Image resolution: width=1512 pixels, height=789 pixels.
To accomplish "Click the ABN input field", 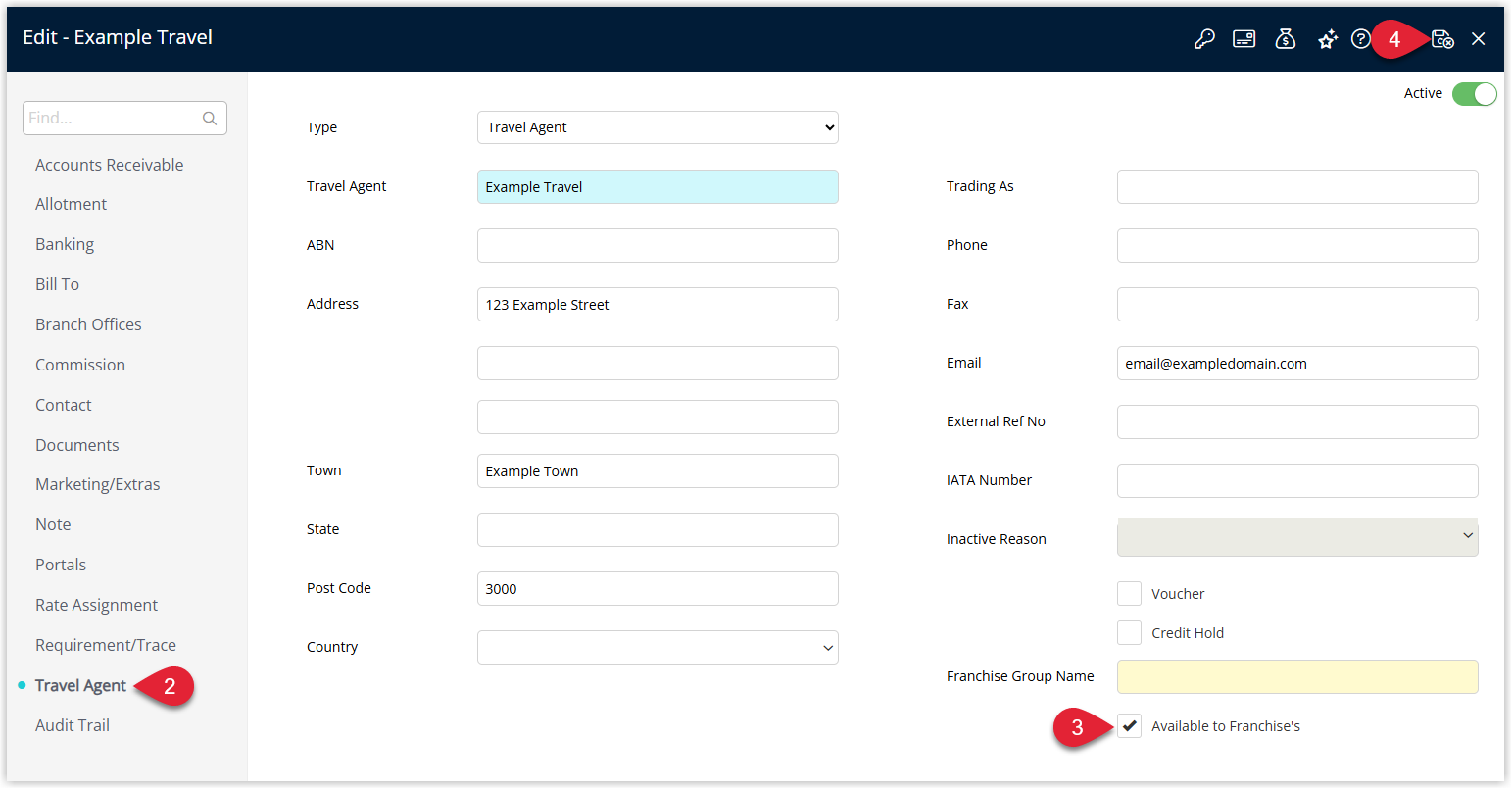I will [658, 246].
